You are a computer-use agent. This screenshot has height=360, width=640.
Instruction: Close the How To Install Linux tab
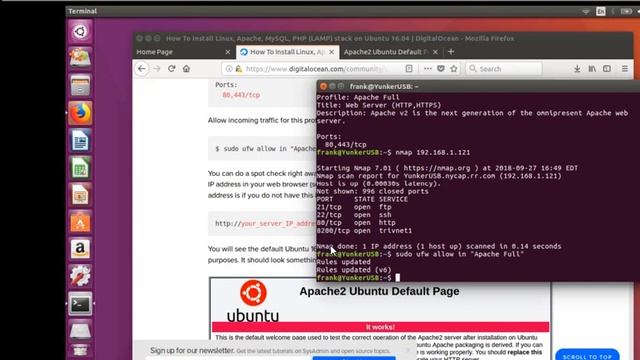pyautogui.click(x=331, y=52)
